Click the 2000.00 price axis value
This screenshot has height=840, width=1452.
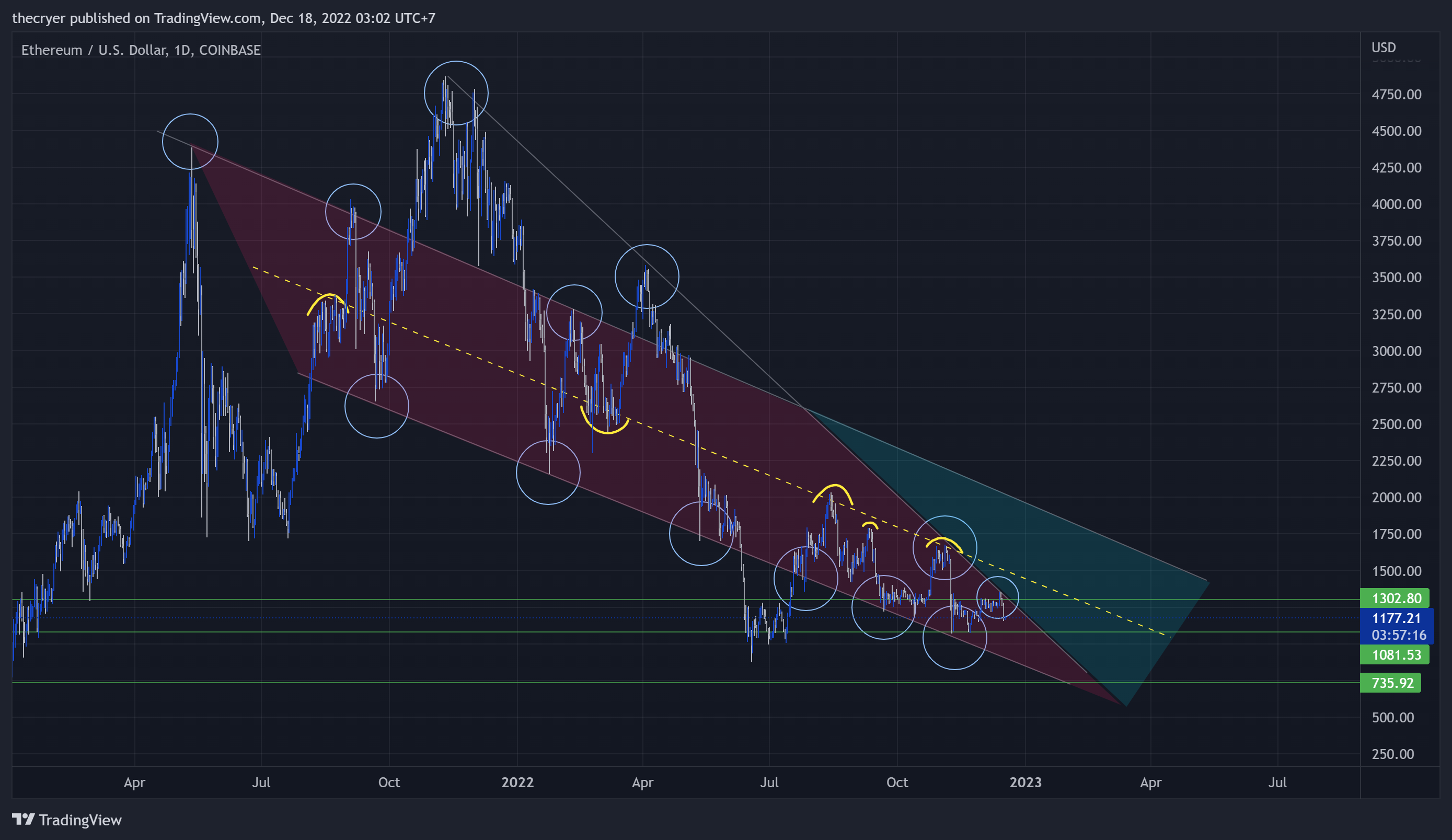click(x=1397, y=497)
